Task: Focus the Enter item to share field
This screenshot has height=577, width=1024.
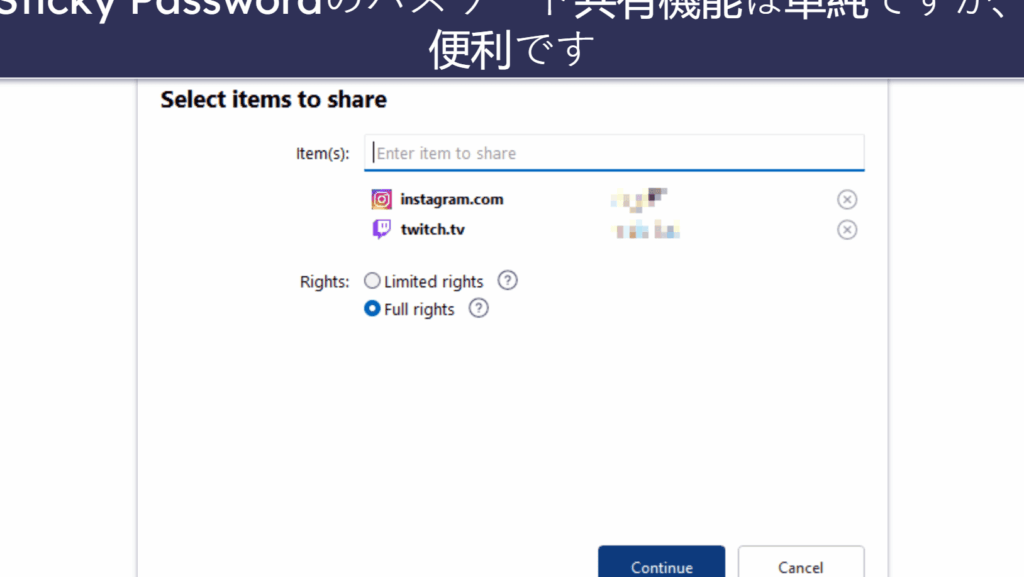Action: 614,153
